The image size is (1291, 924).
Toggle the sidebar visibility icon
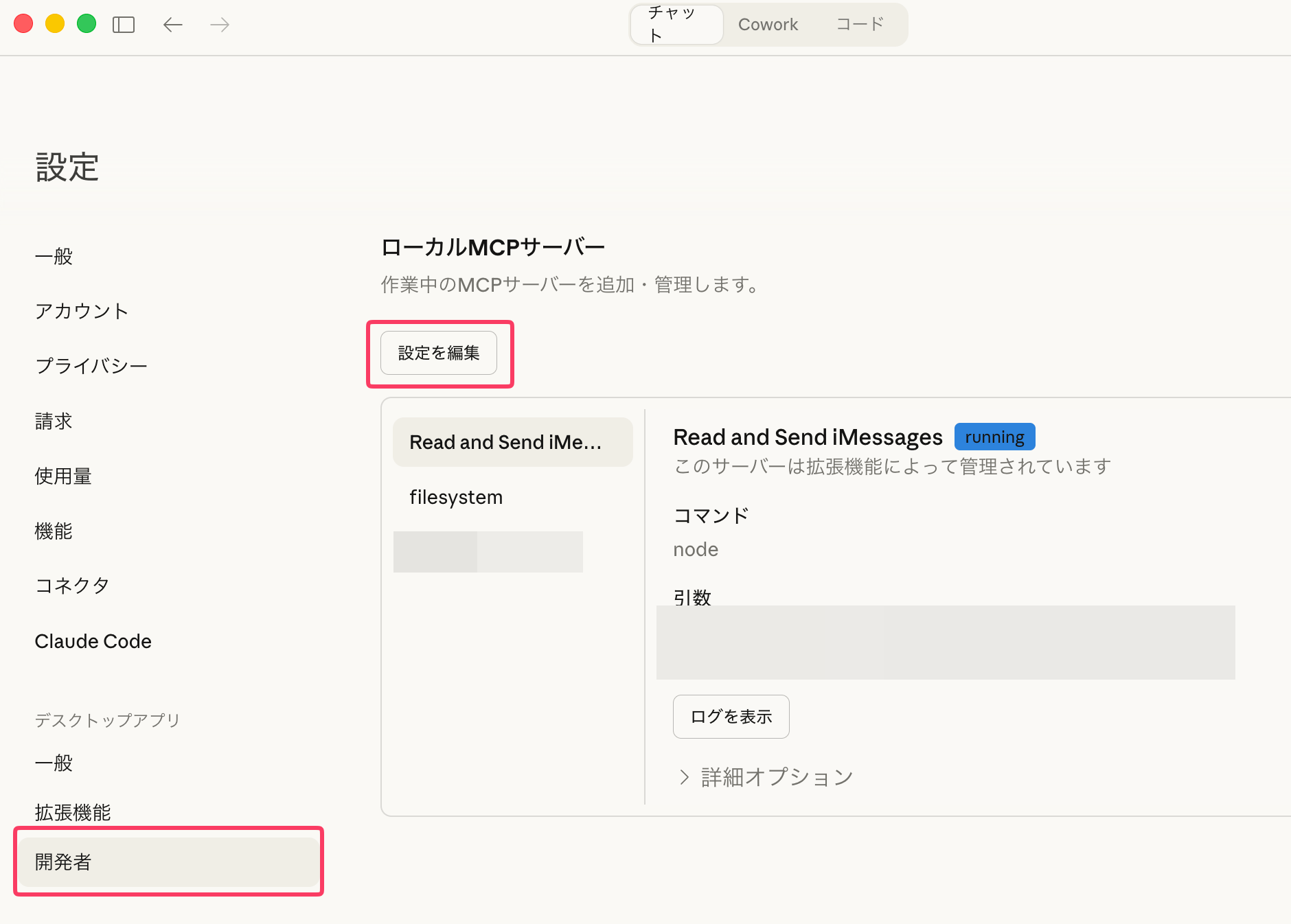pos(124,24)
